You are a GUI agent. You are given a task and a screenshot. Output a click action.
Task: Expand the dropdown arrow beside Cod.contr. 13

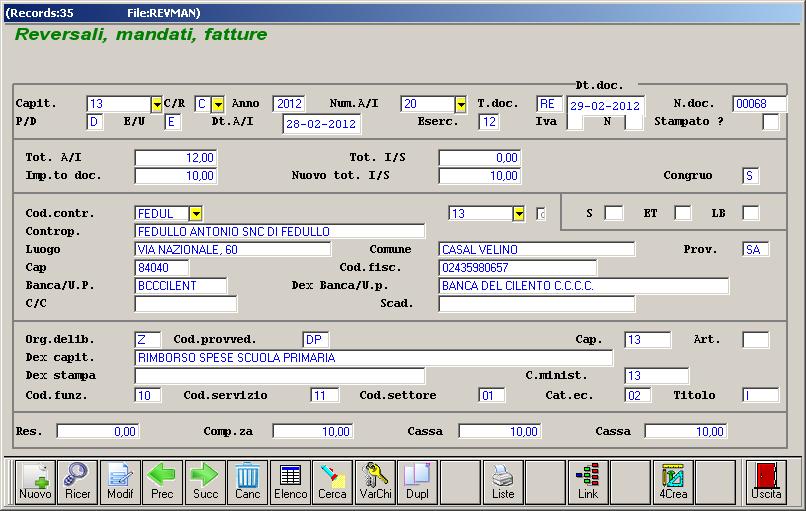(519, 213)
